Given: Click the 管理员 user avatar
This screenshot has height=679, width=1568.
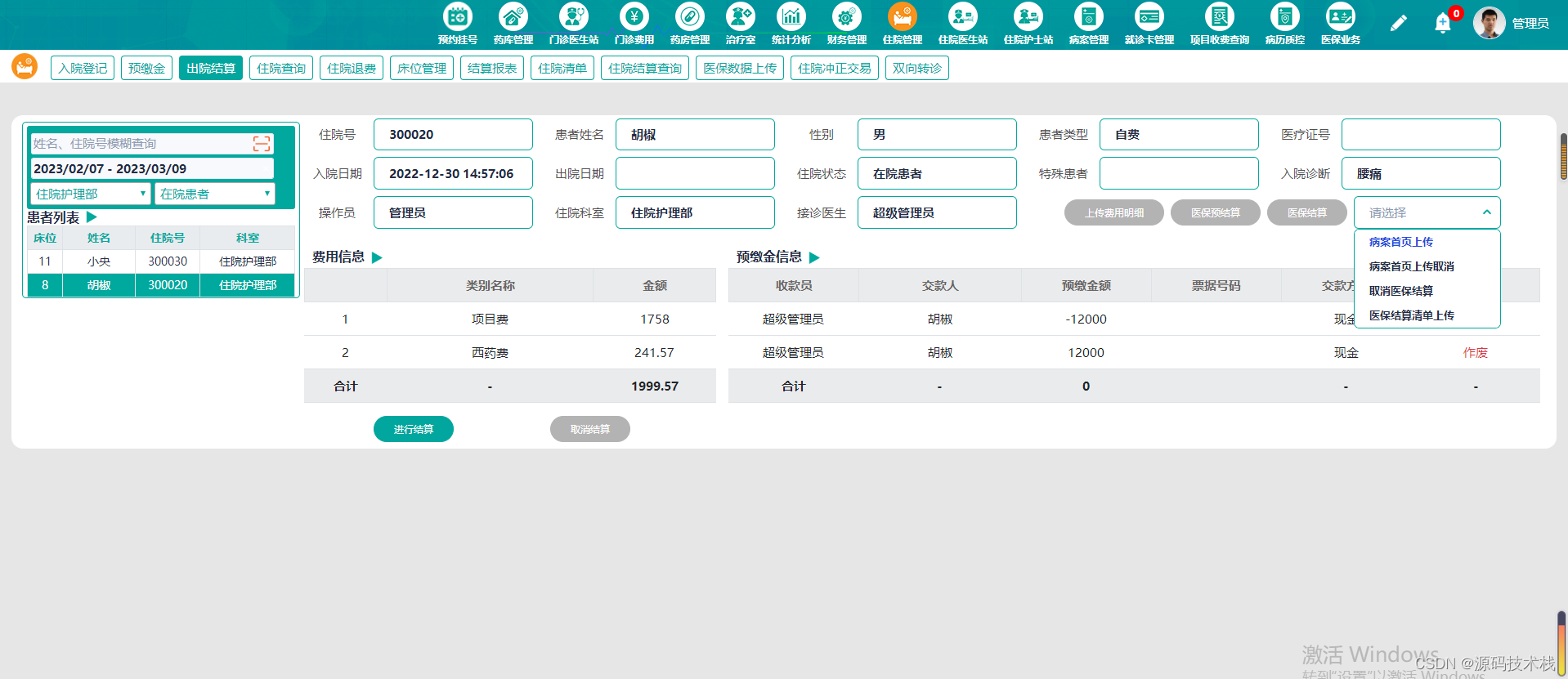Looking at the screenshot, I should pos(1489,23).
